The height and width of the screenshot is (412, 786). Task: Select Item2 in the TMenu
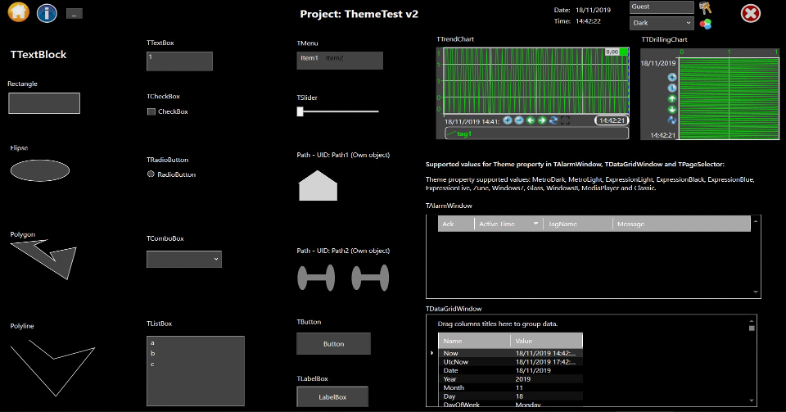335,59
